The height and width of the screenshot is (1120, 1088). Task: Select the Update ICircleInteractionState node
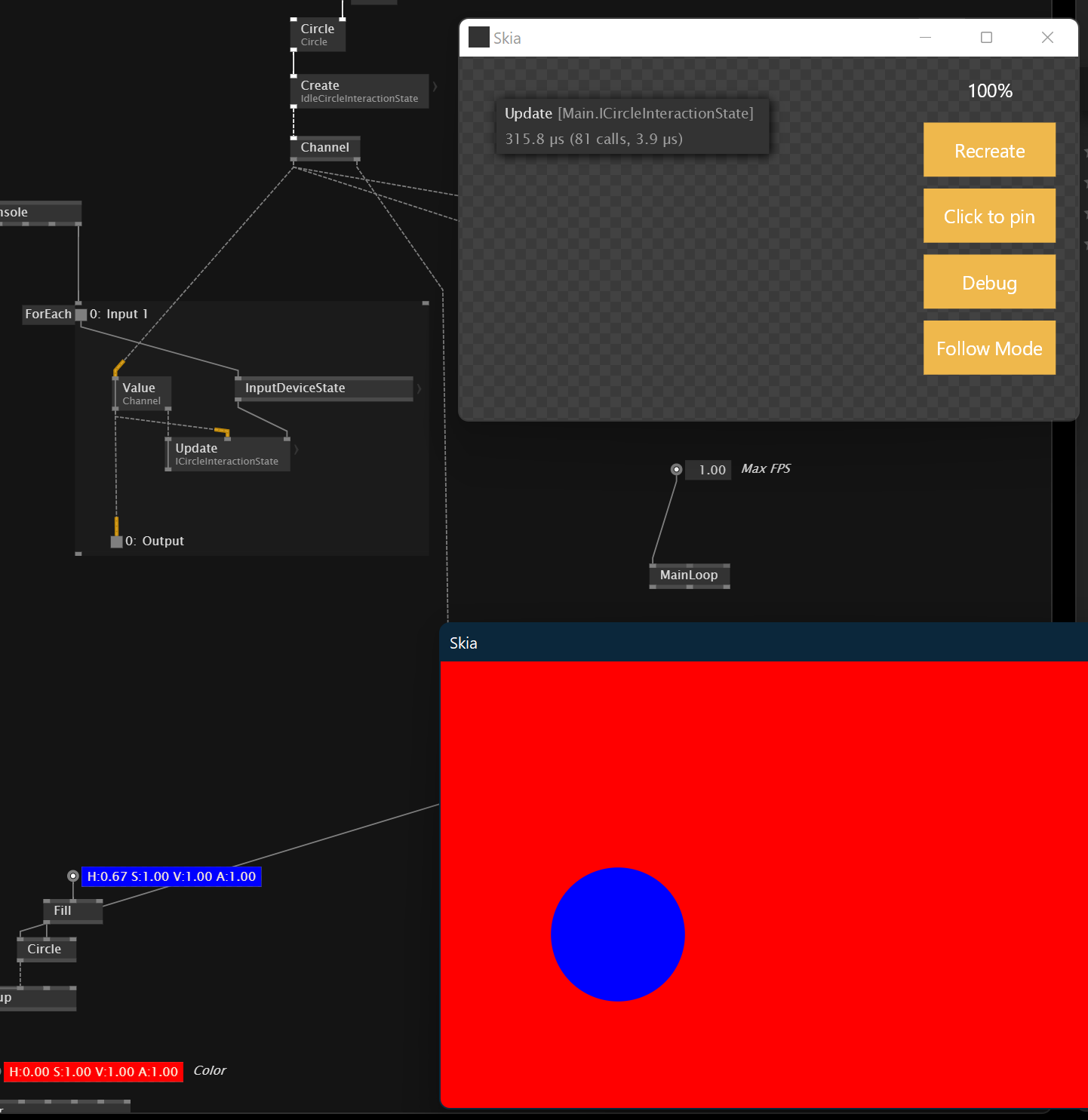[228, 454]
